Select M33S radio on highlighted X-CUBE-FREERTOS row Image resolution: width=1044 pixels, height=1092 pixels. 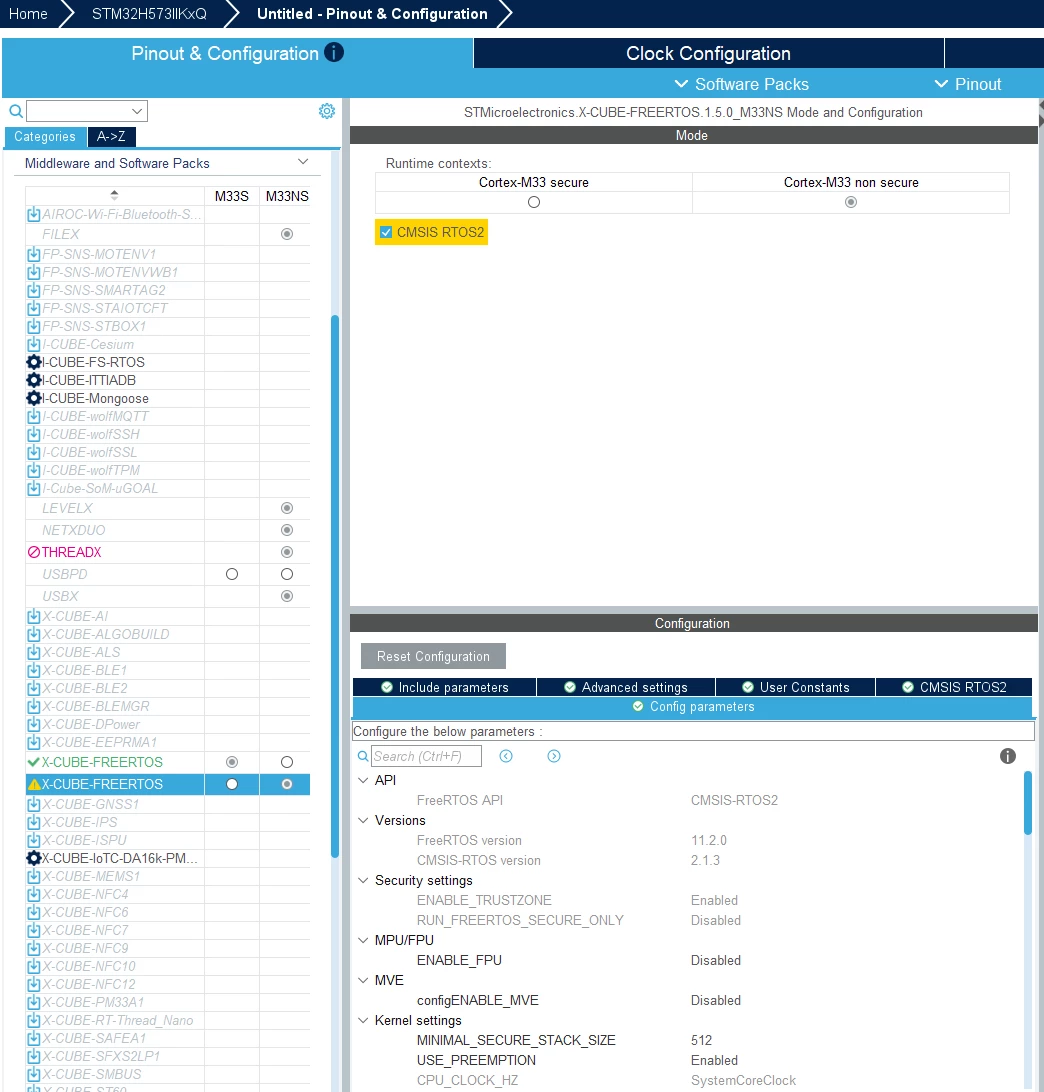[x=232, y=784]
